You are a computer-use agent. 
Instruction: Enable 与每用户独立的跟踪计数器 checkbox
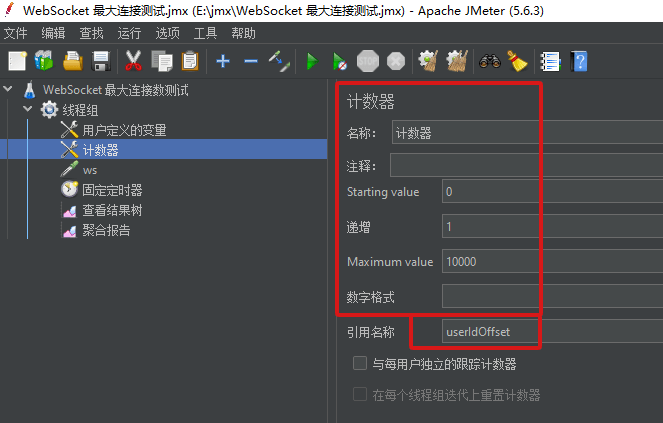(360, 363)
